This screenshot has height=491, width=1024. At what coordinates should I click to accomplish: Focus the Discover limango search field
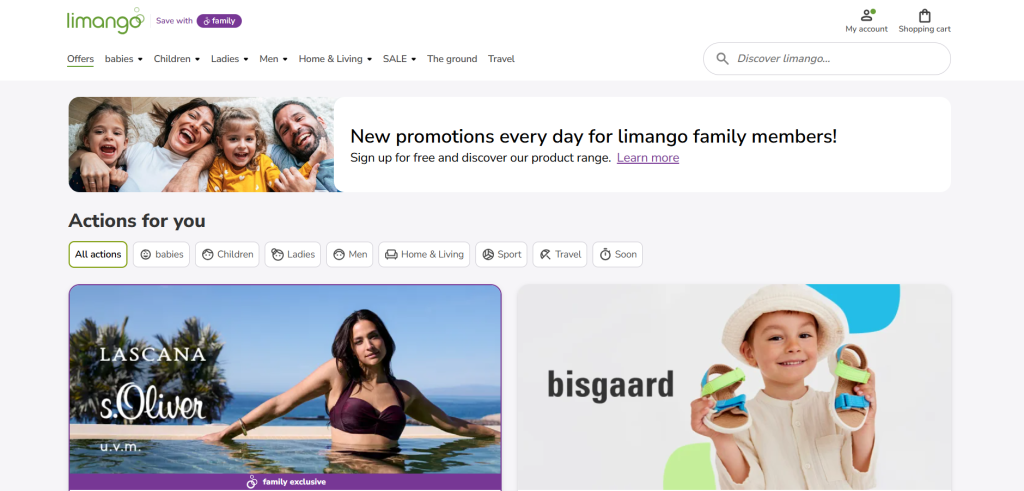[827, 59]
